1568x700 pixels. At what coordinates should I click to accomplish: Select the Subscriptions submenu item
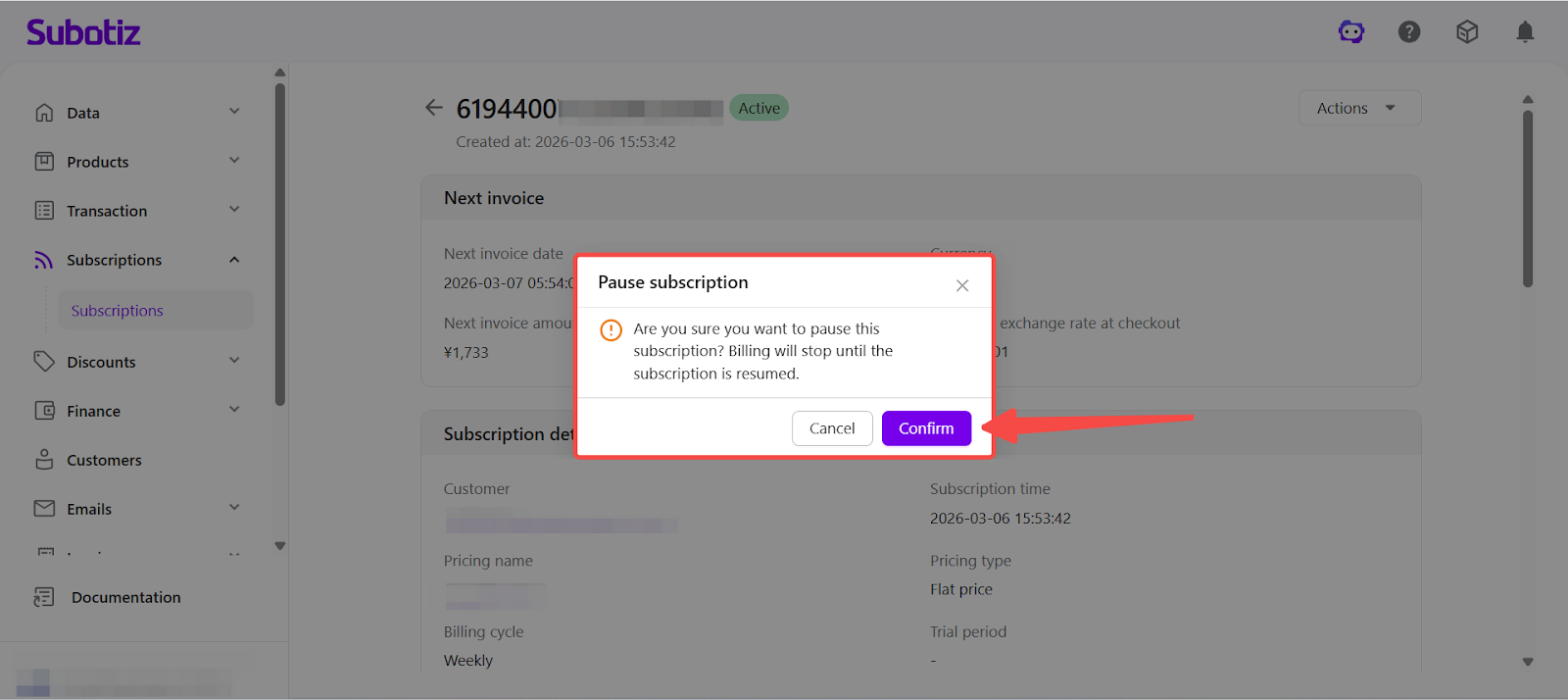118,311
